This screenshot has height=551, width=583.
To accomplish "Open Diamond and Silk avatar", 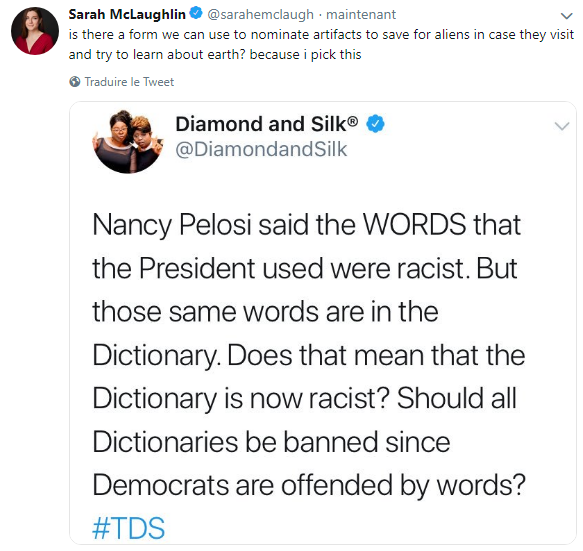I will [x=127, y=141].
